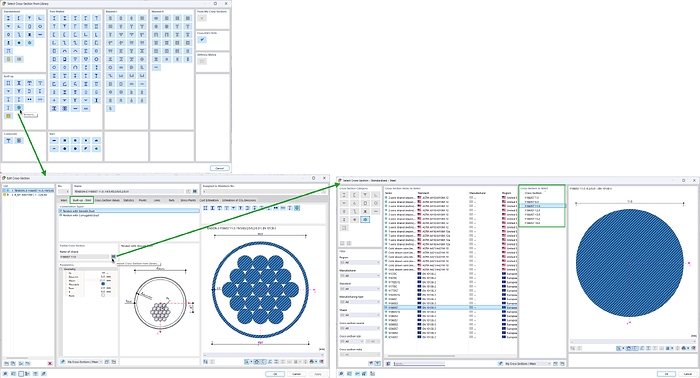Click the red delete icon under the cross-section list

point(50,364)
